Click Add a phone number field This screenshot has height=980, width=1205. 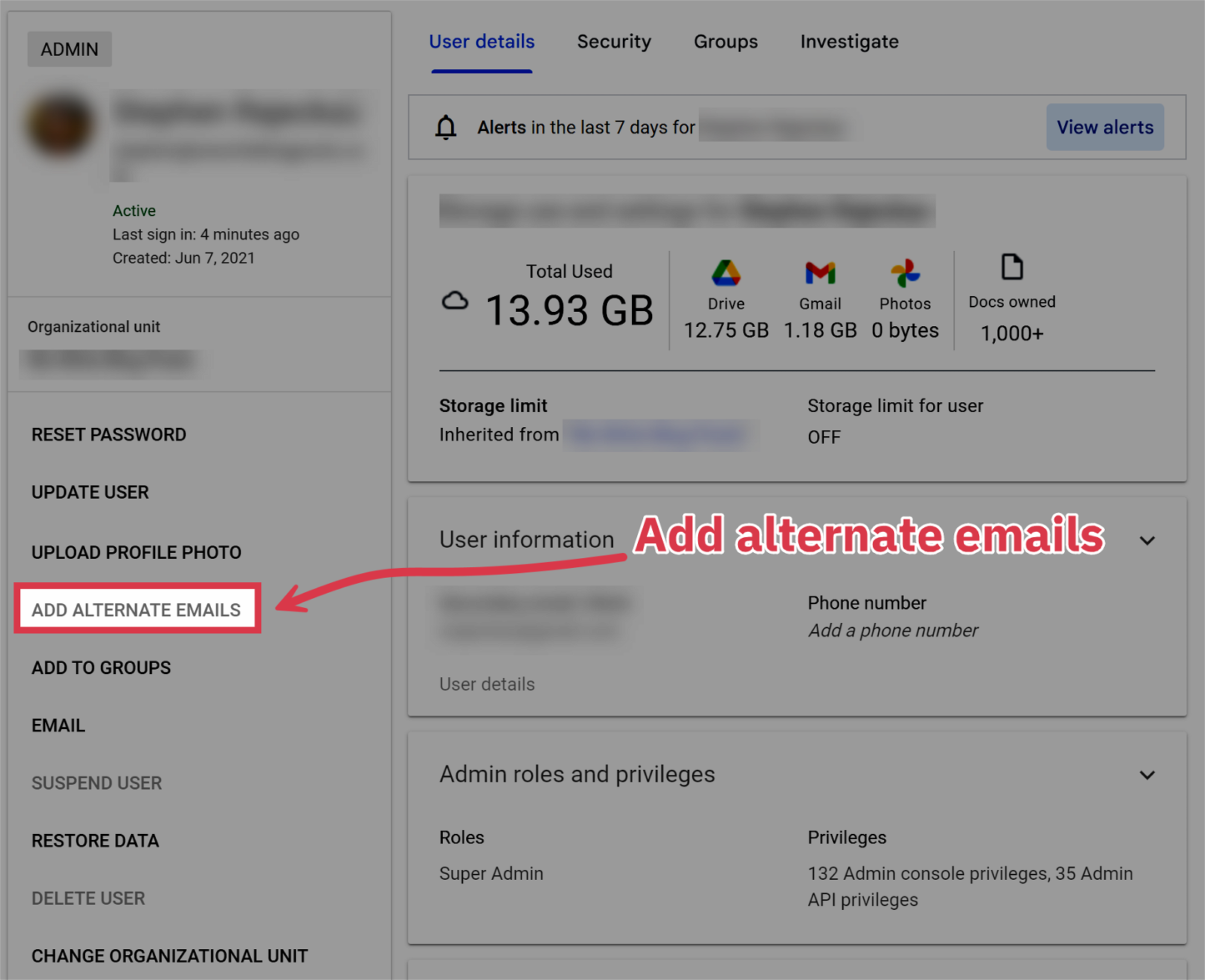[892, 630]
